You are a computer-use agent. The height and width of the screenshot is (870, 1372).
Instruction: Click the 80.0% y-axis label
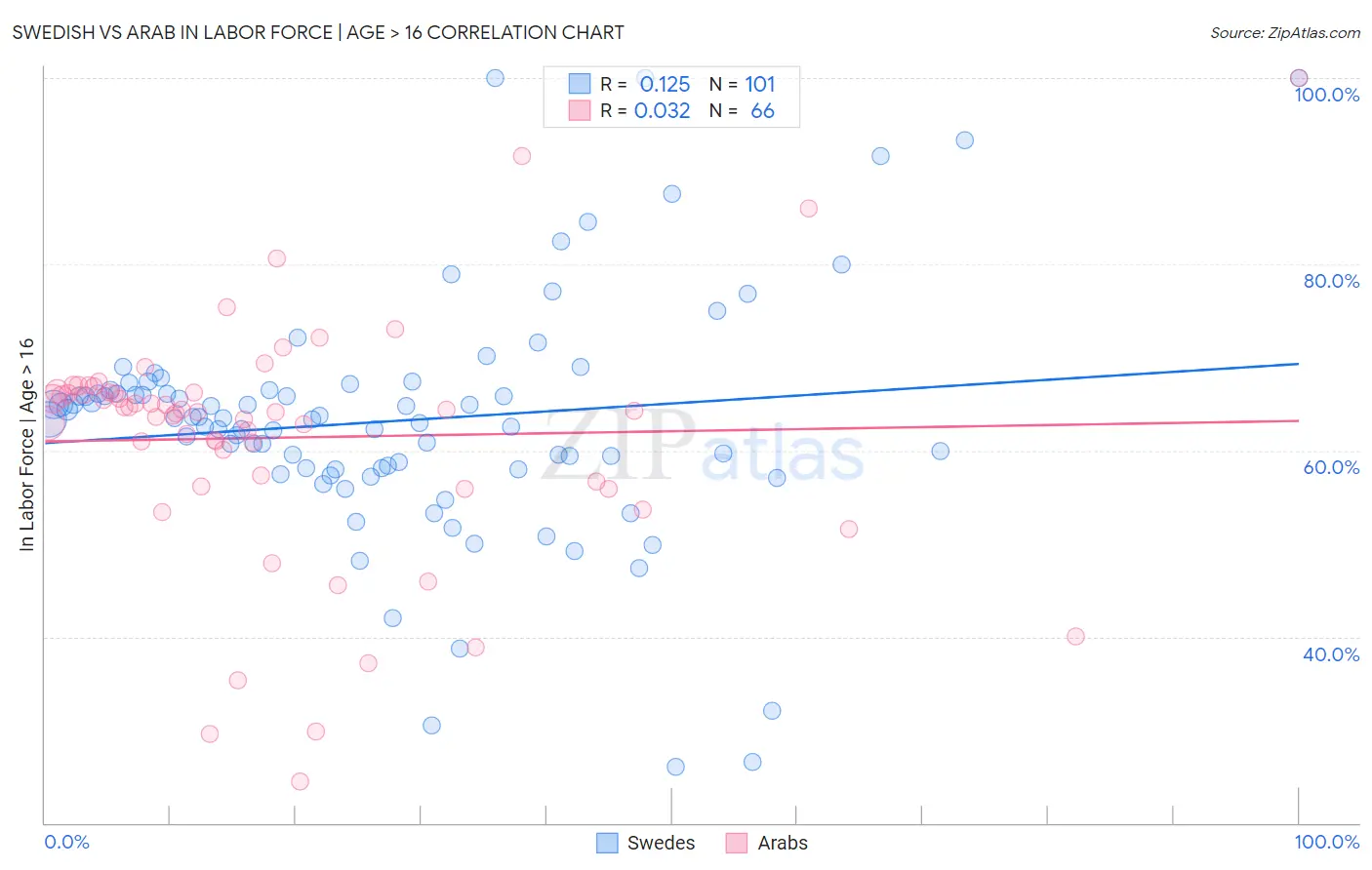(x=1331, y=281)
